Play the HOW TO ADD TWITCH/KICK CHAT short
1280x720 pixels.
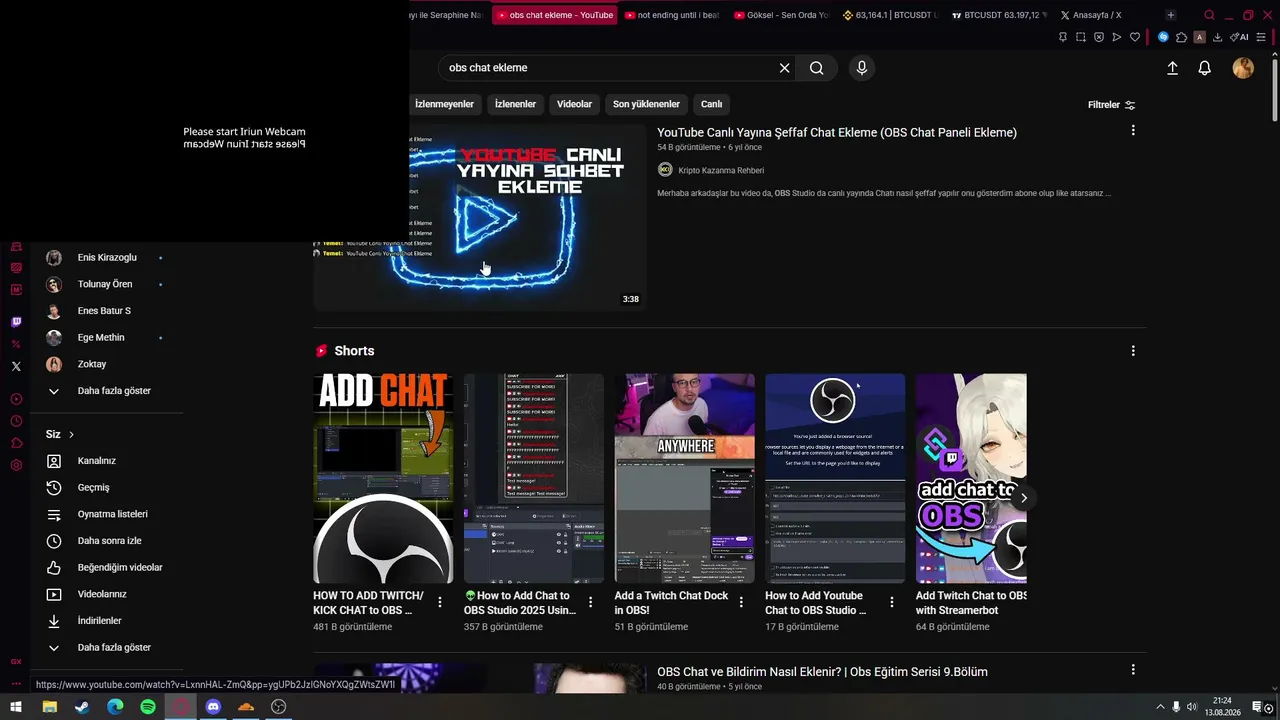(x=383, y=478)
